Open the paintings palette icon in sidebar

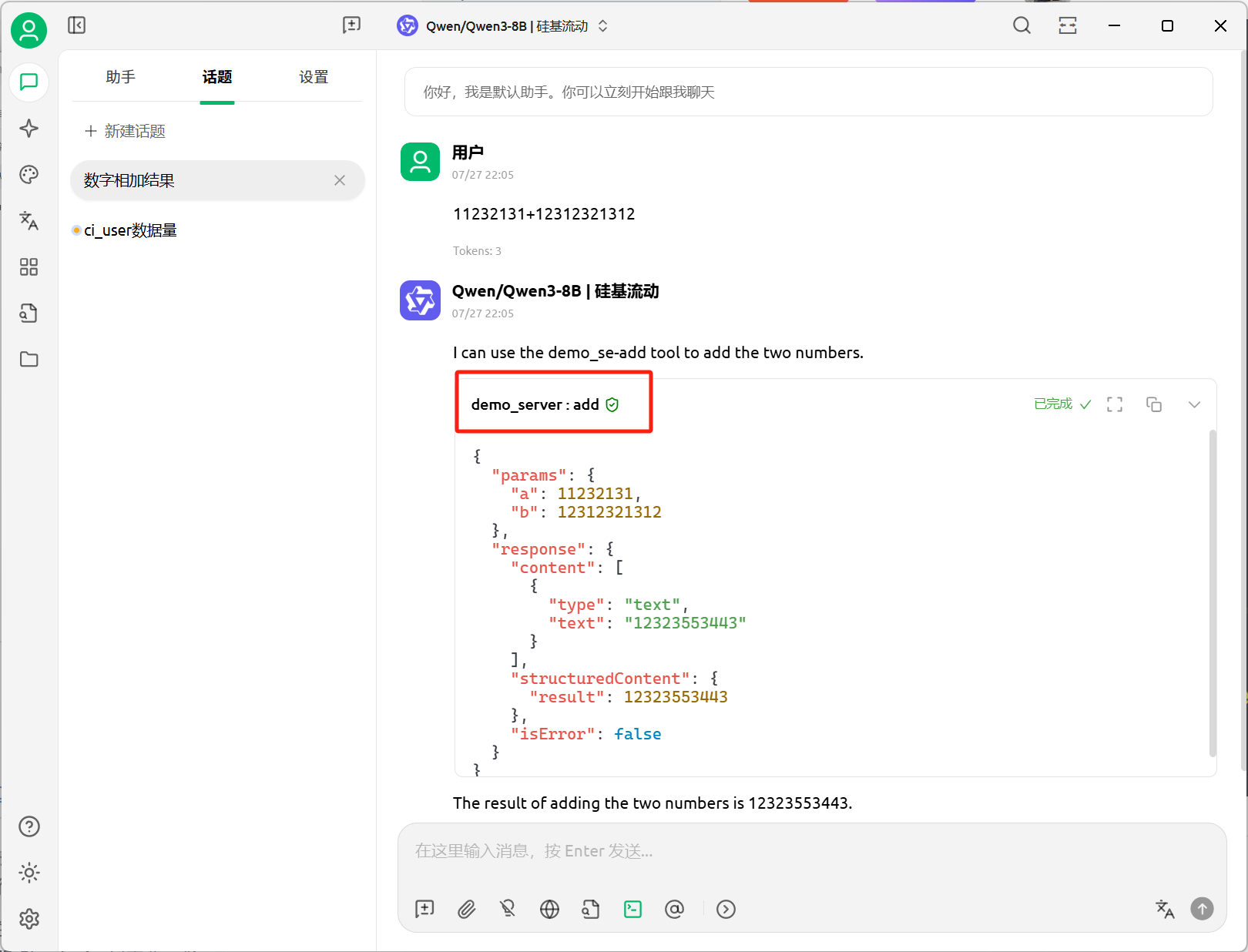pyautogui.click(x=29, y=175)
